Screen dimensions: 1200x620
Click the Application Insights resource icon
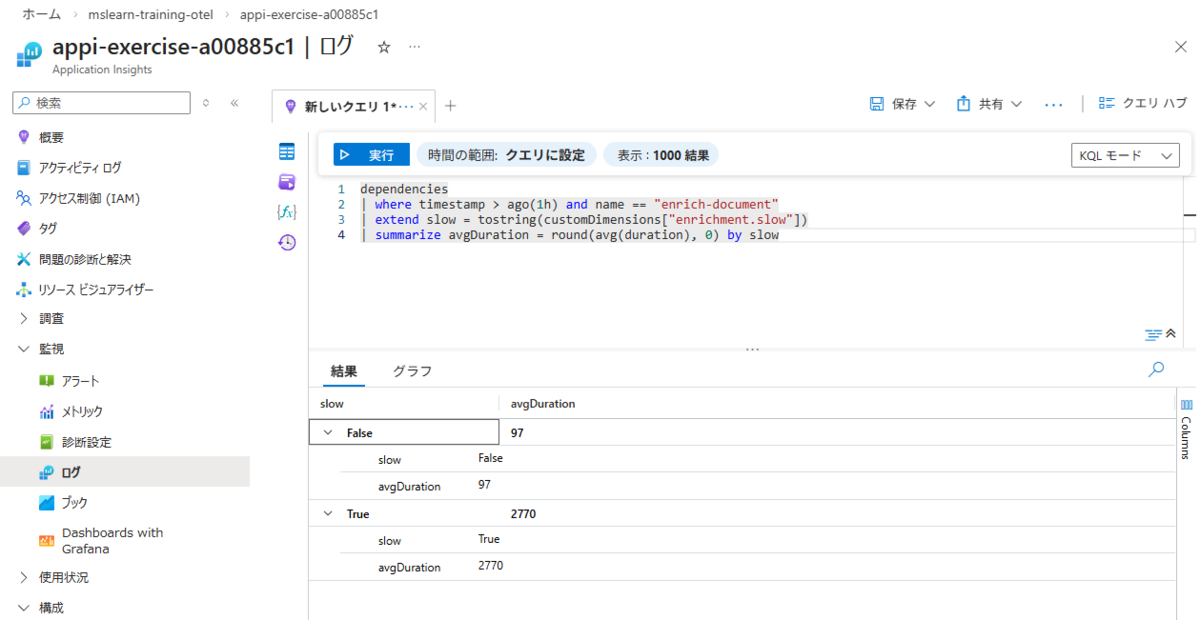(30, 53)
